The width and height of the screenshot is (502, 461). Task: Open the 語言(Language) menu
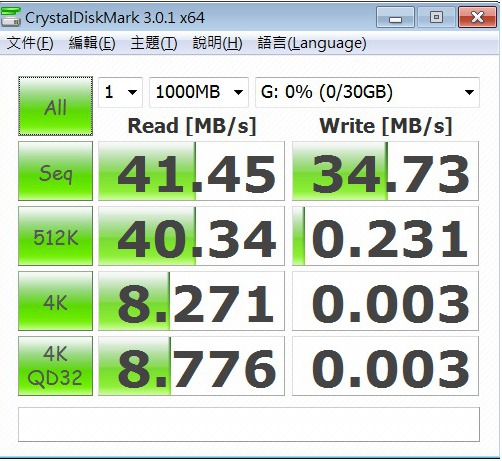312,43
